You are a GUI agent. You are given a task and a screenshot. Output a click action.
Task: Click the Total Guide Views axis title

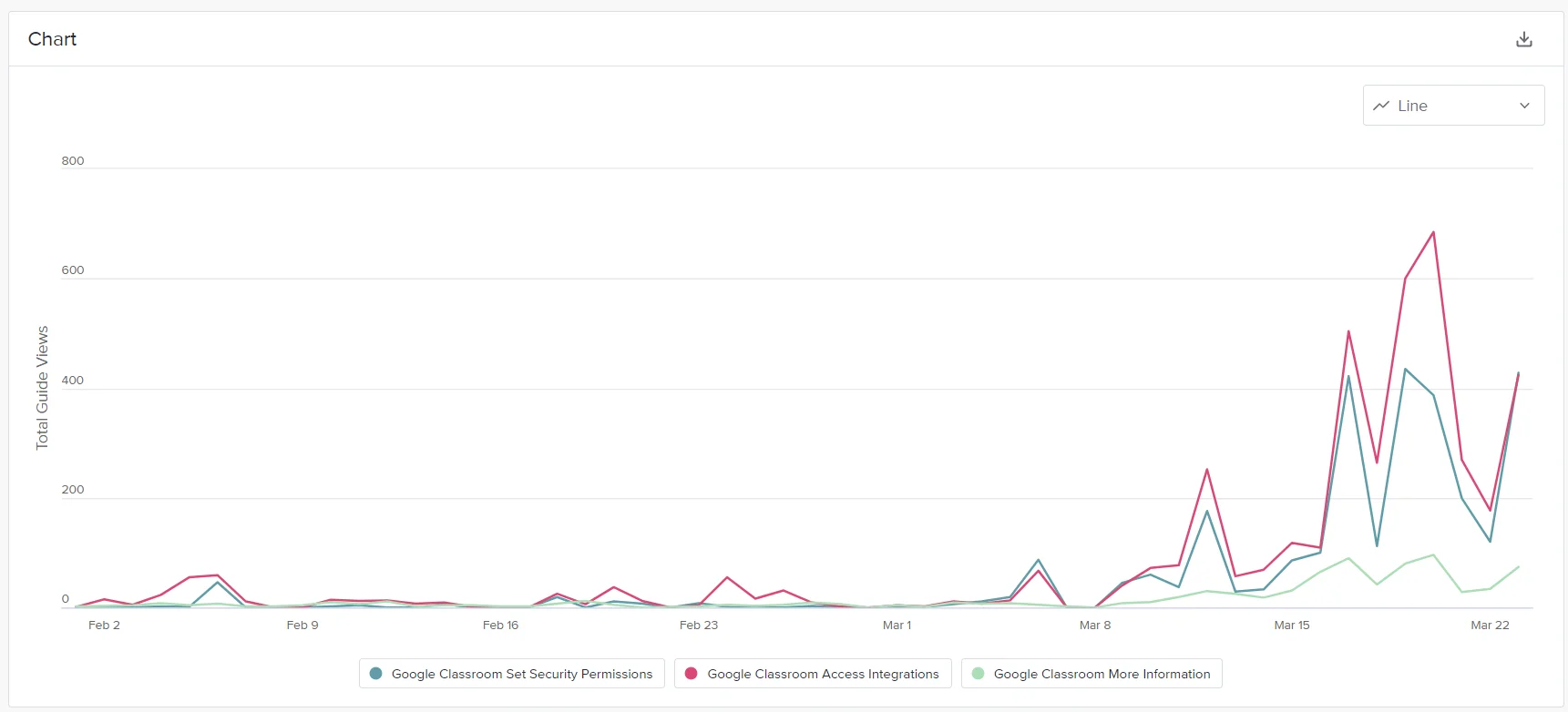click(x=42, y=388)
